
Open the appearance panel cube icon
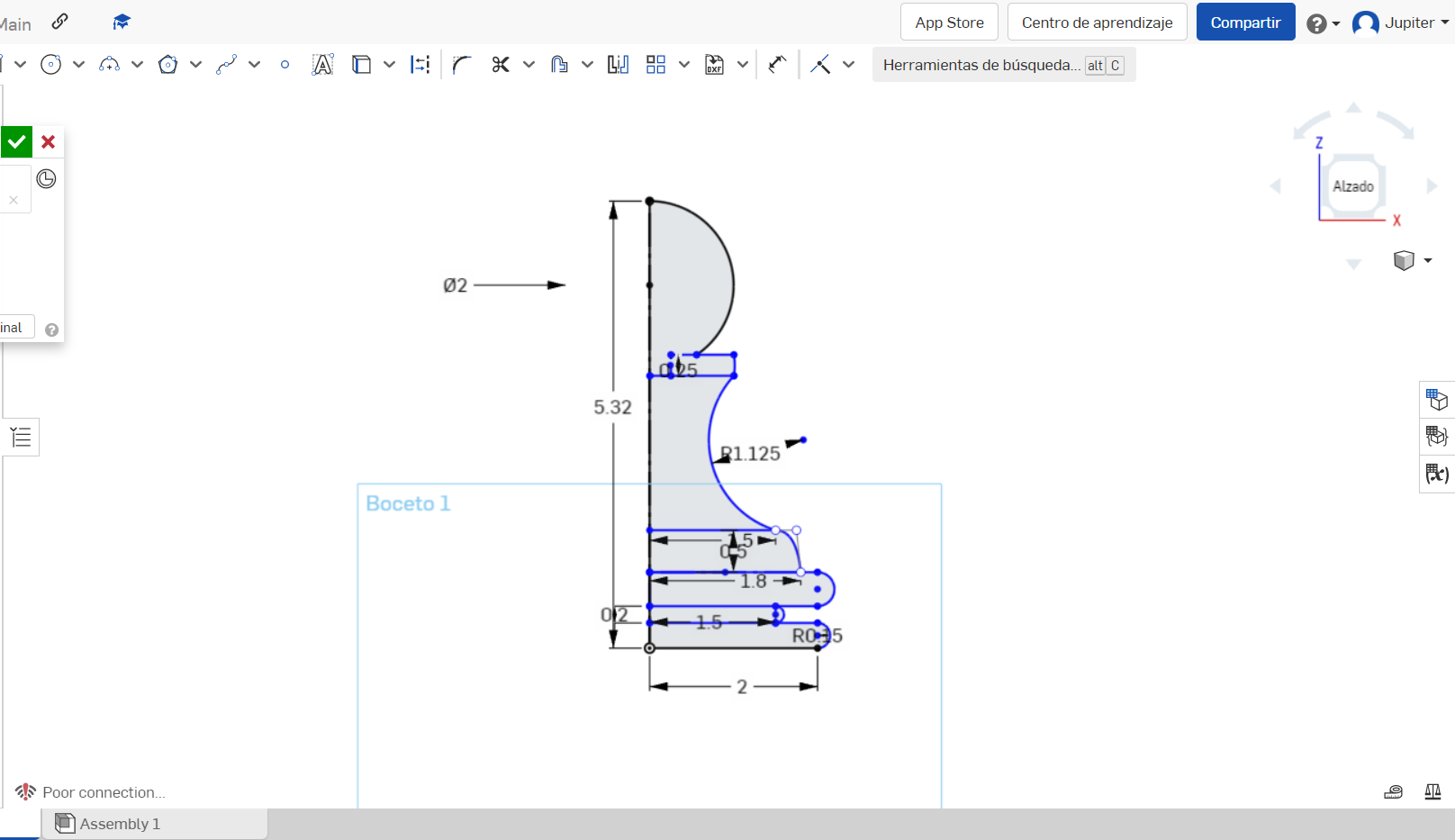[x=1437, y=399]
